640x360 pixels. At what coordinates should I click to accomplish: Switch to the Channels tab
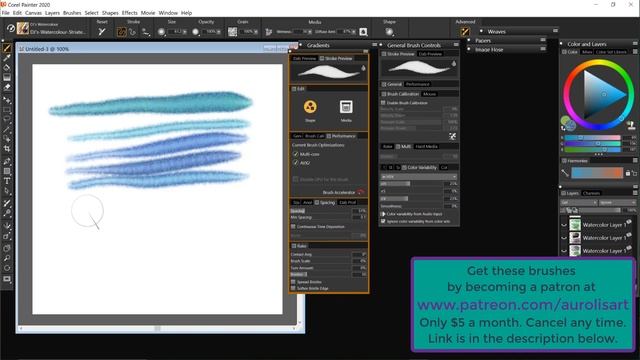click(x=591, y=193)
